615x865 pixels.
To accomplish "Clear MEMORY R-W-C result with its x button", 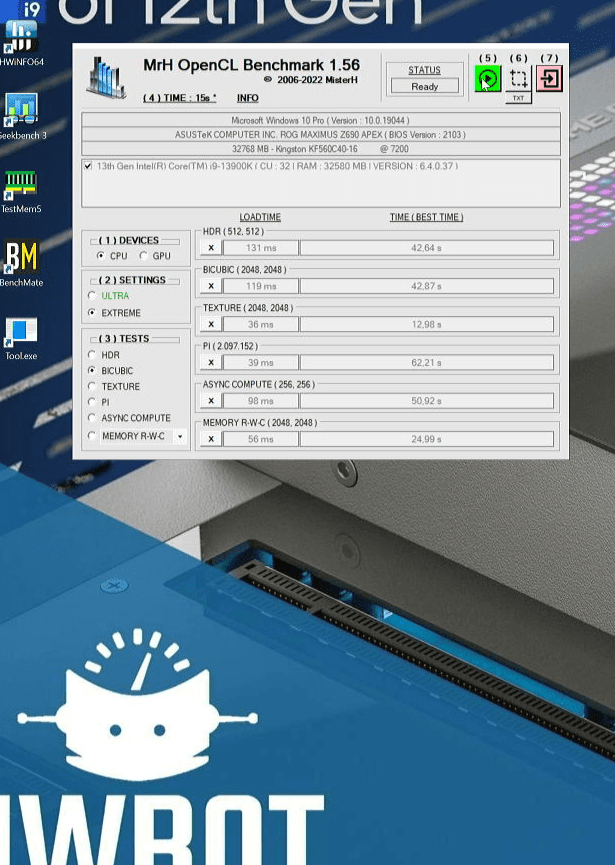I will tap(211, 439).
